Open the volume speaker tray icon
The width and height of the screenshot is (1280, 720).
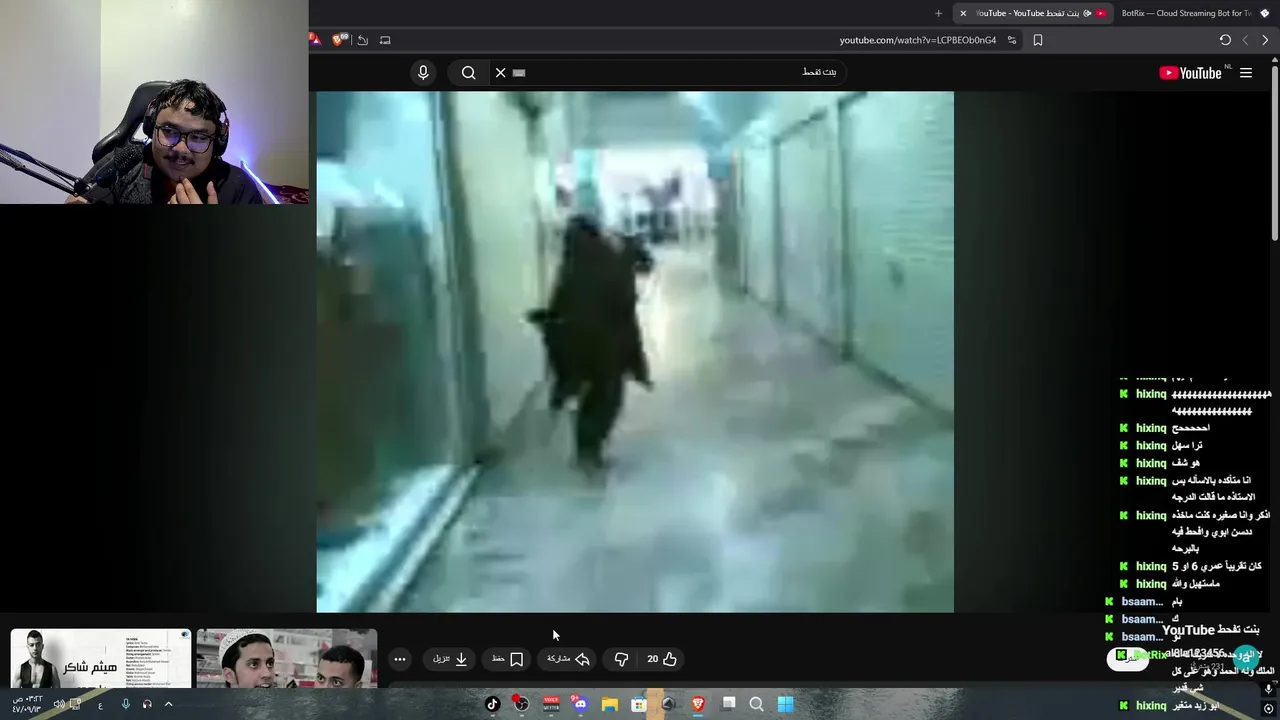59,704
